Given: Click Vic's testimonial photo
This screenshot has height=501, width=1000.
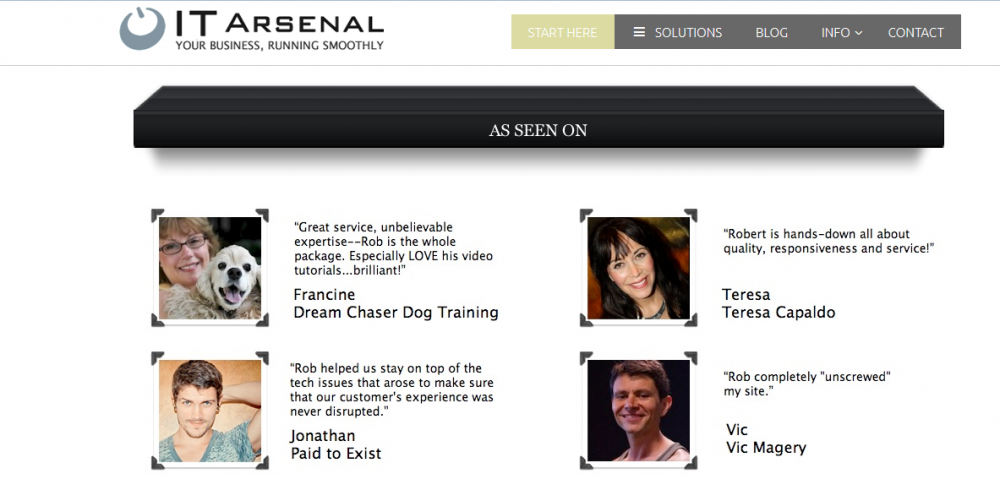Looking at the screenshot, I should click(638, 410).
